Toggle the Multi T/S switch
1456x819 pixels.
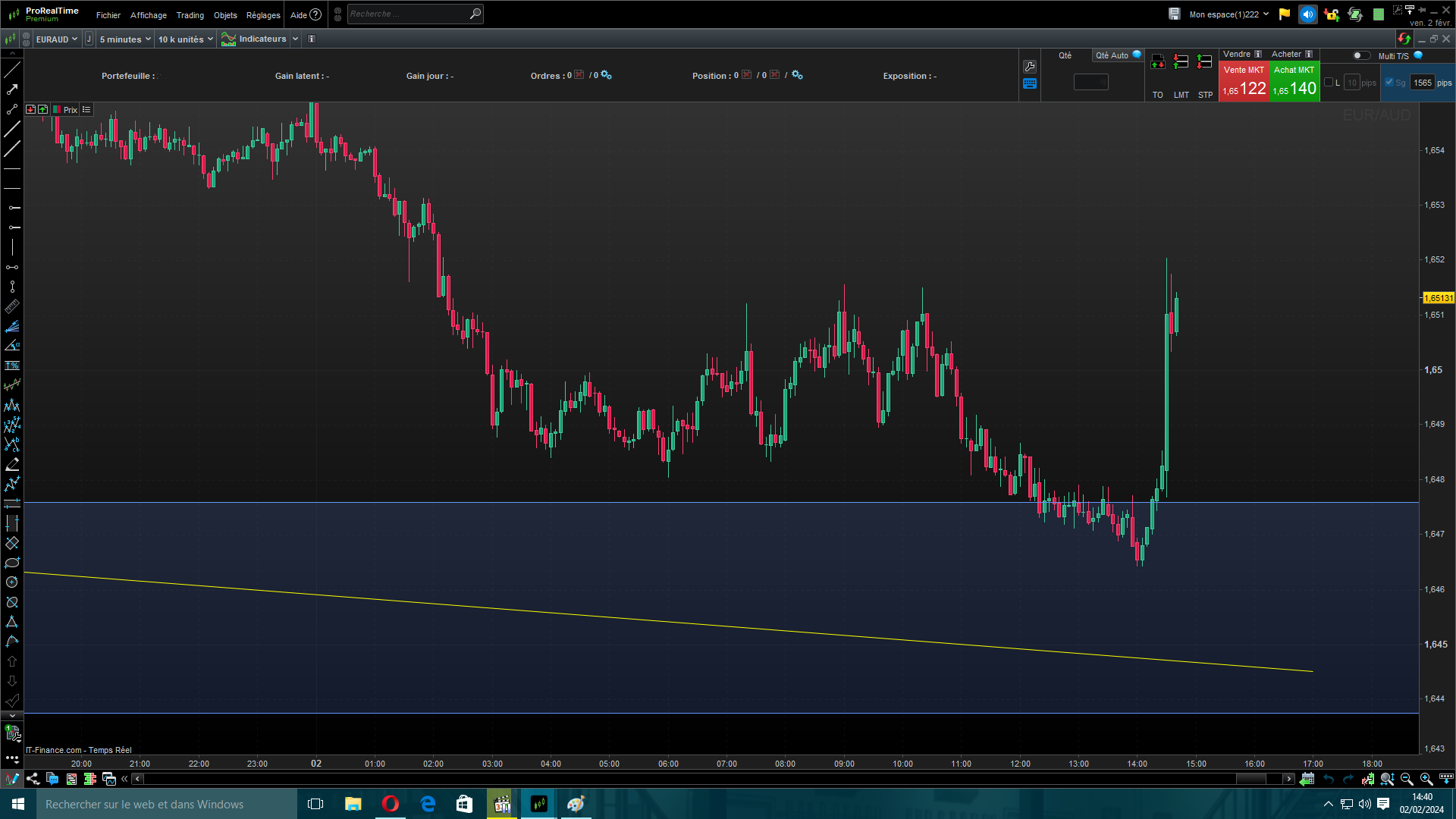[1361, 55]
